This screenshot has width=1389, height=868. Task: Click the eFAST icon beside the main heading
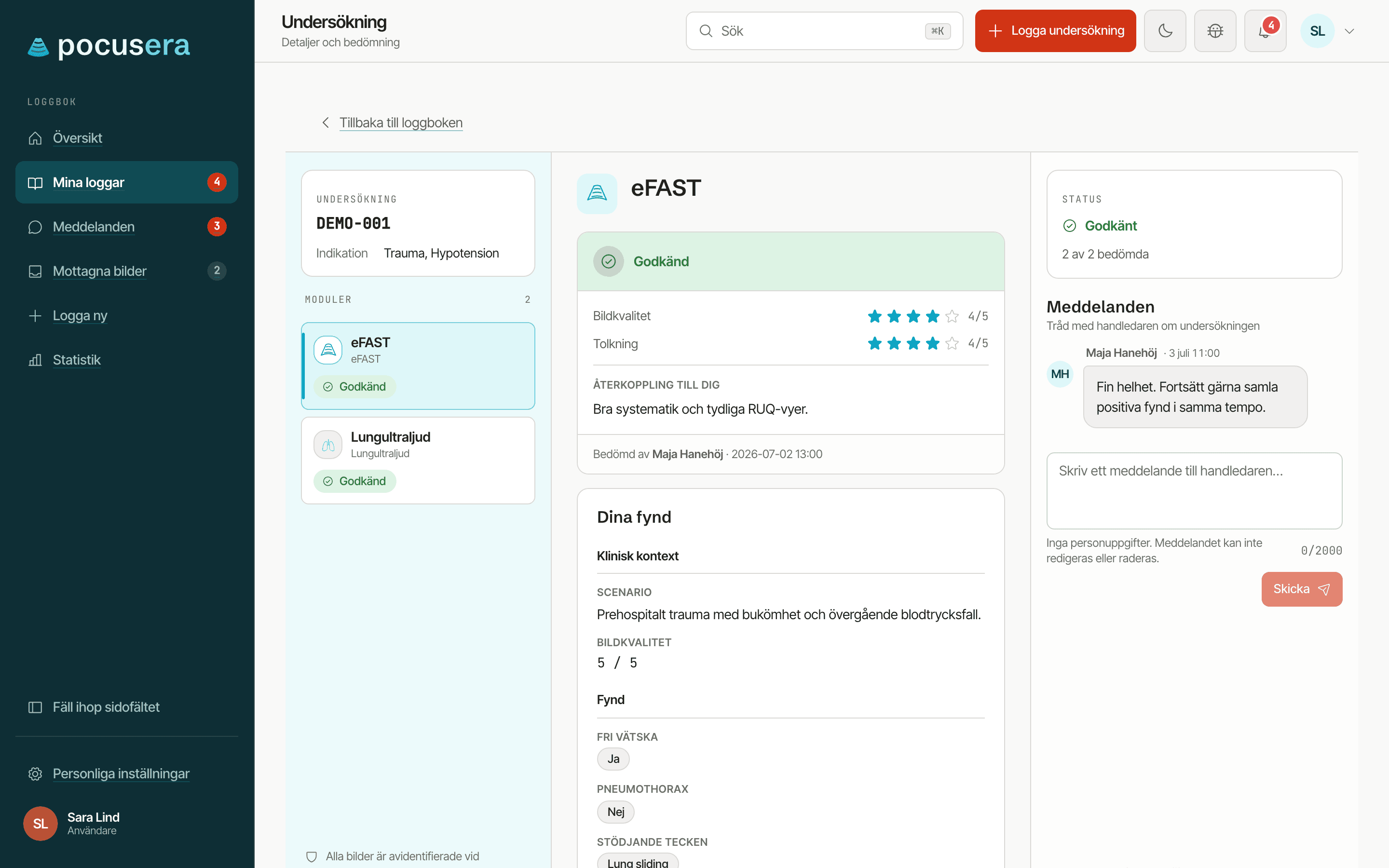[597, 193]
